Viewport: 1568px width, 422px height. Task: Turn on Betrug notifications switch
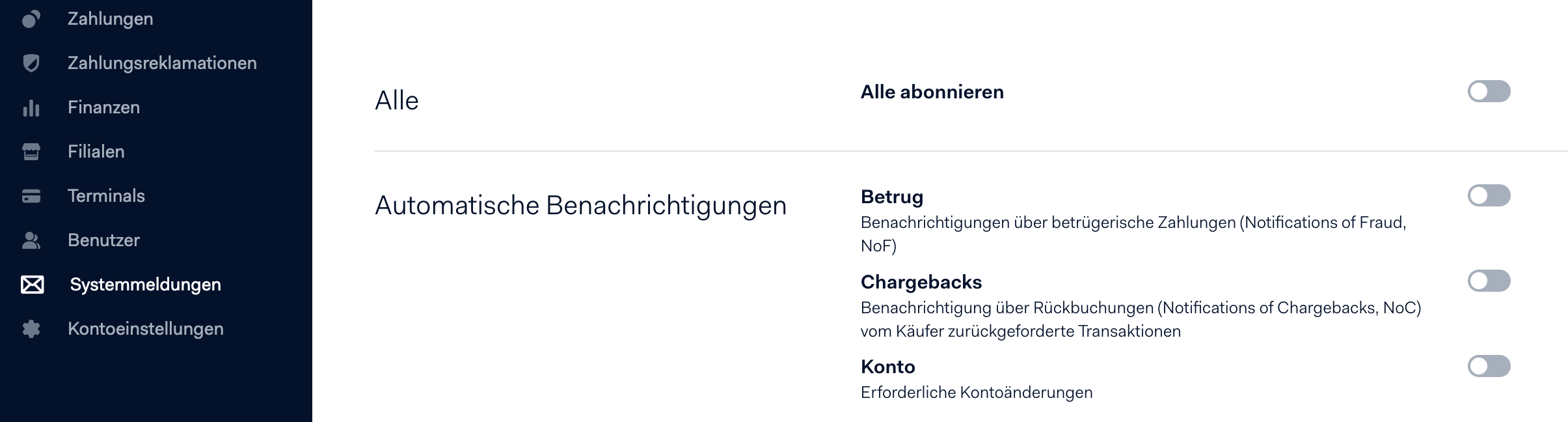point(1489,195)
